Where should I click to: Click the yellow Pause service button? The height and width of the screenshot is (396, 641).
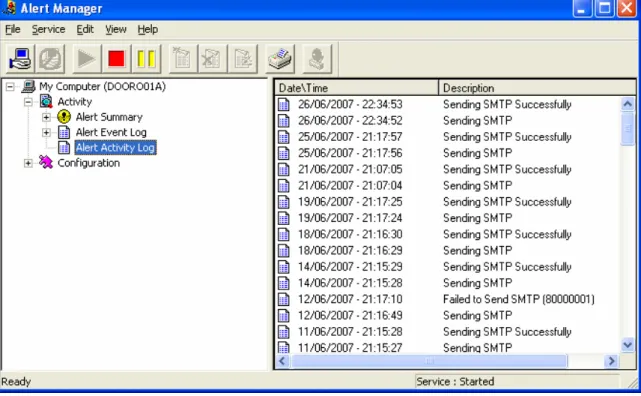point(146,59)
